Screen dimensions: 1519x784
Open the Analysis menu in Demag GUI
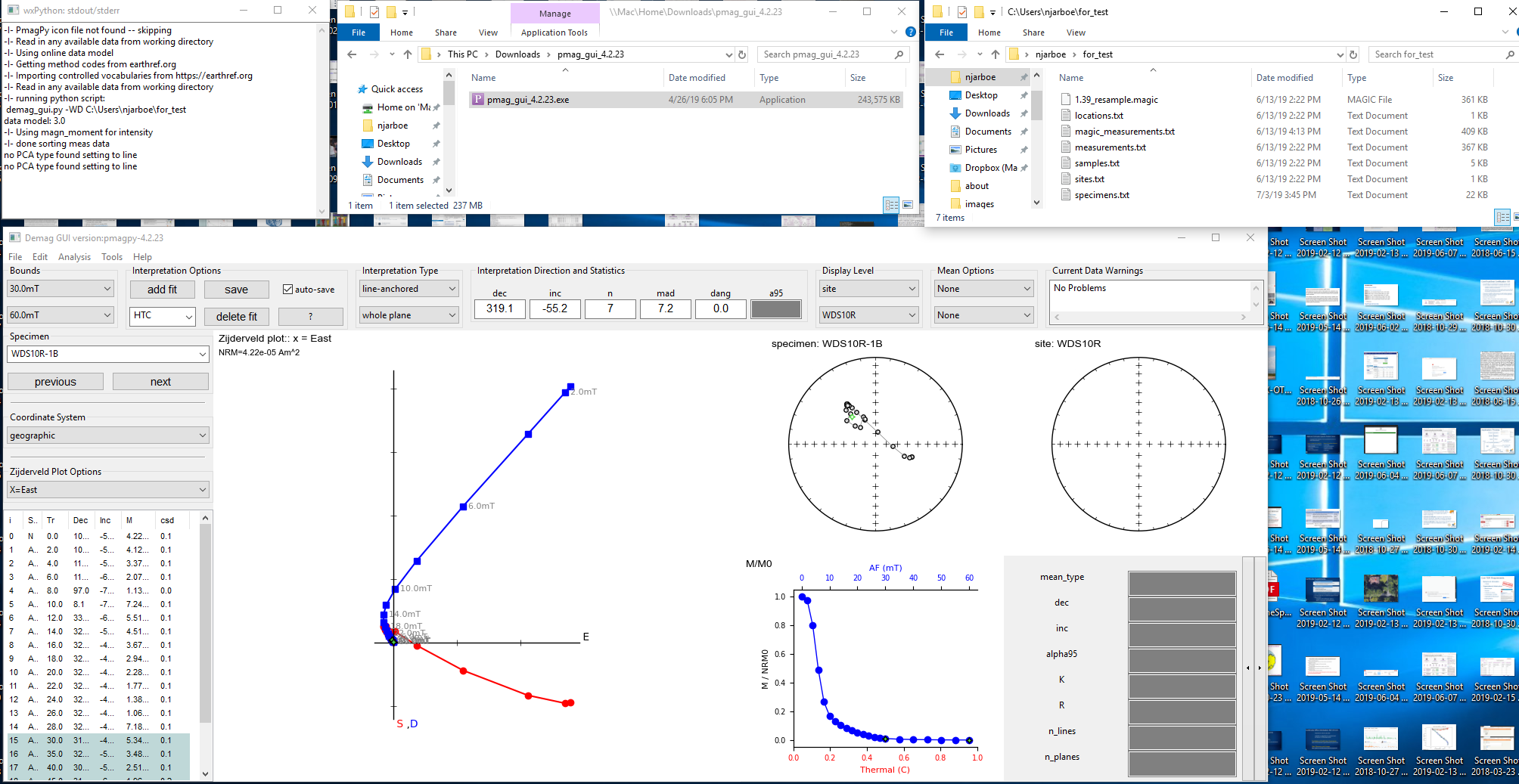[x=75, y=256]
